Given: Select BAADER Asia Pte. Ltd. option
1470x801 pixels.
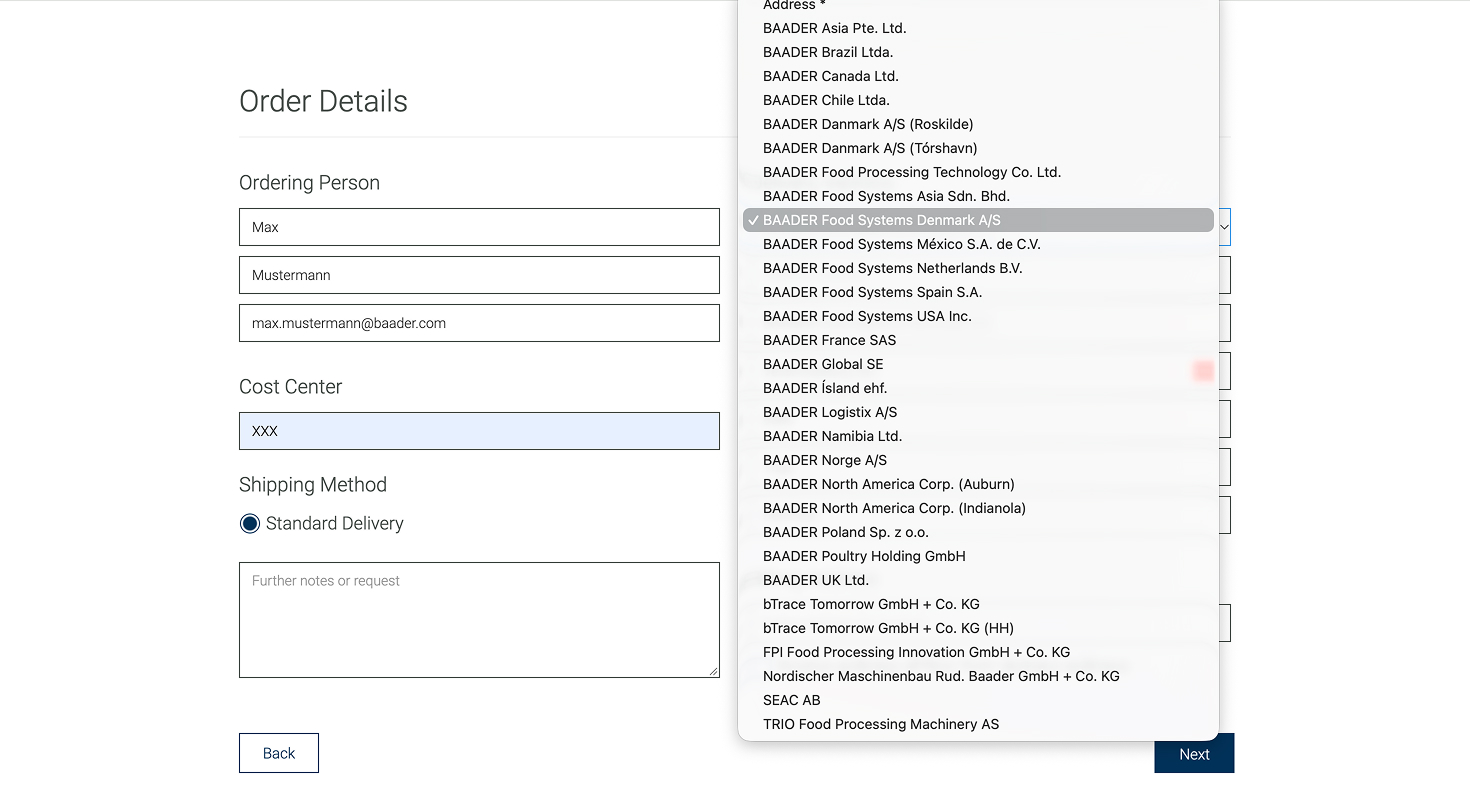Looking at the screenshot, I should (978, 28).
